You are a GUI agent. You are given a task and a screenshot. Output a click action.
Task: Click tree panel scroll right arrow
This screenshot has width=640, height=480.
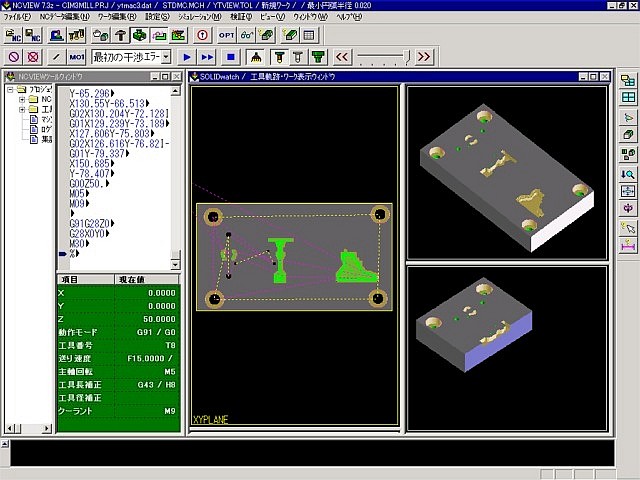pyautogui.click(x=47, y=429)
